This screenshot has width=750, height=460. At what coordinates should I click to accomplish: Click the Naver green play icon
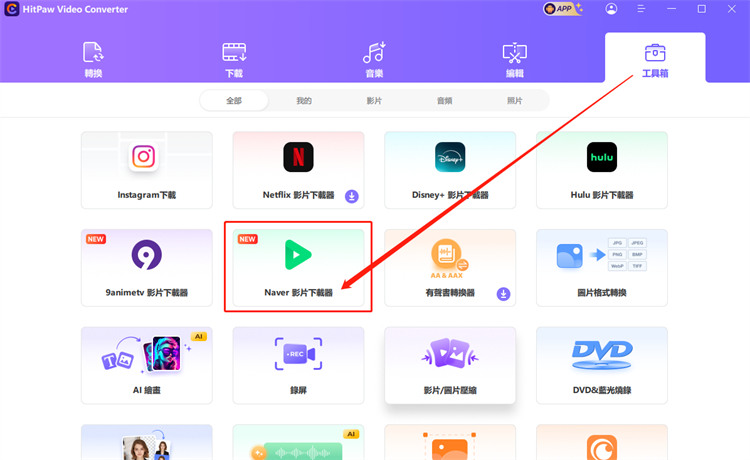[298, 255]
